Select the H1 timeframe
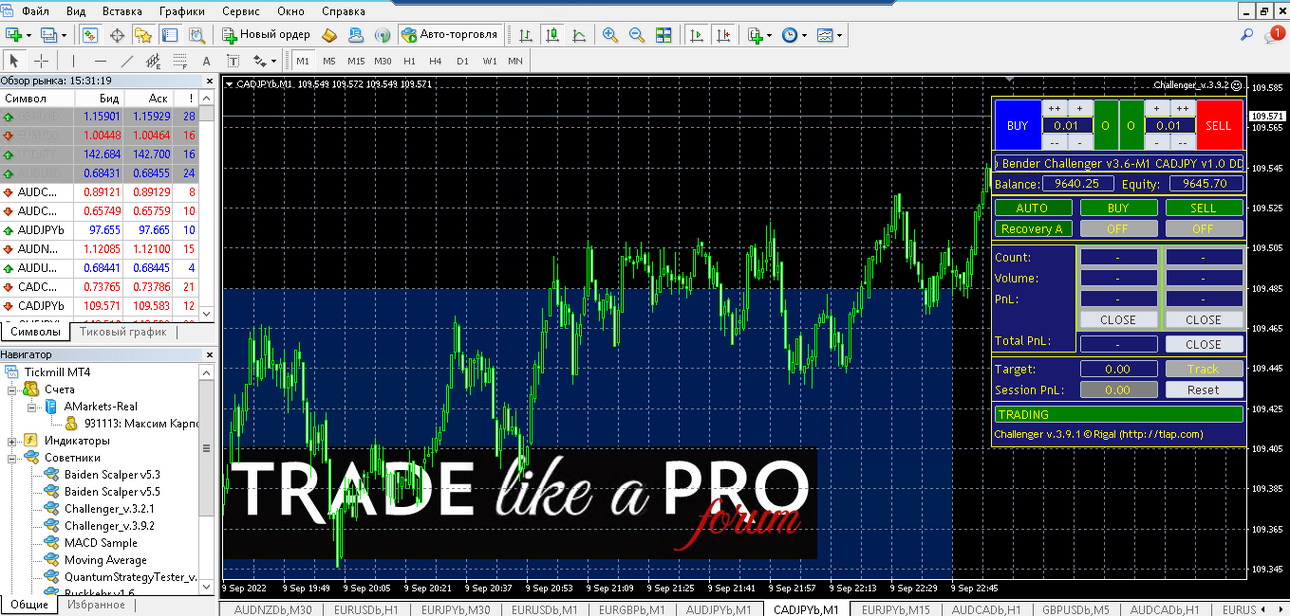1290x616 pixels. [409, 61]
